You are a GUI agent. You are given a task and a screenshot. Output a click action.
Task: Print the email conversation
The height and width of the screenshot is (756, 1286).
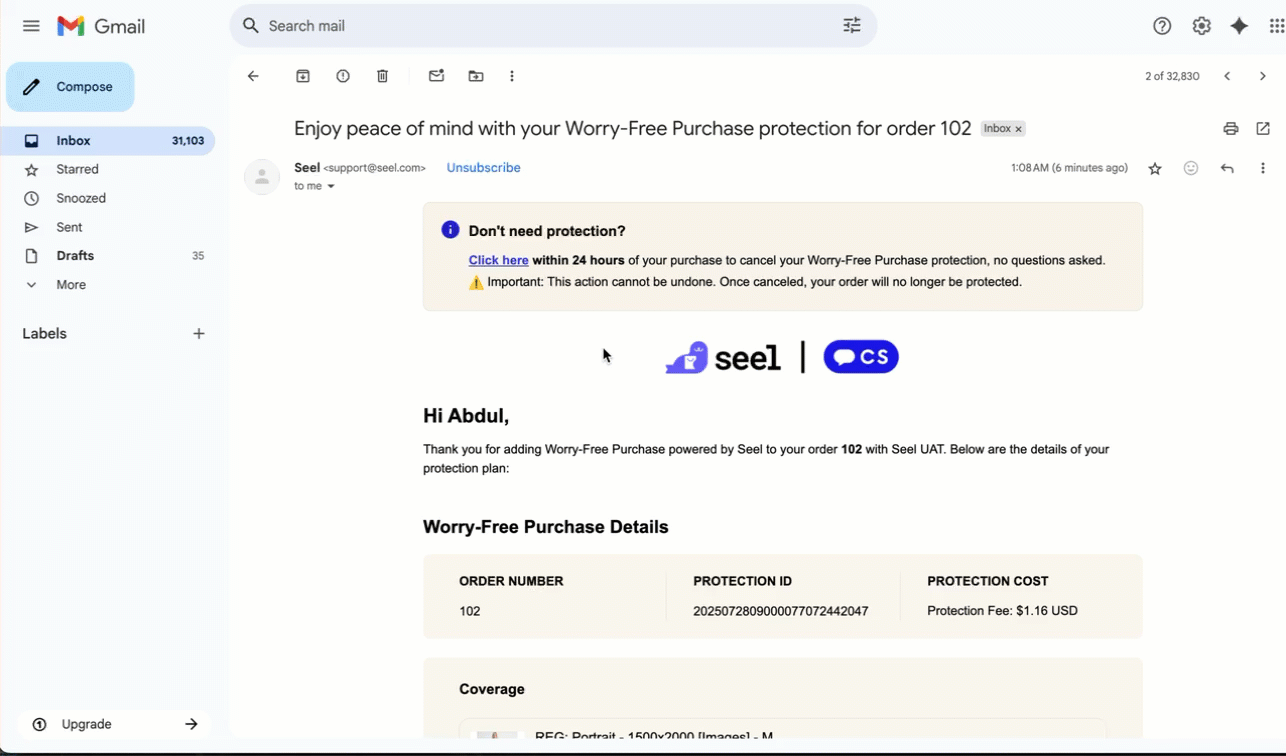[1230, 129]
